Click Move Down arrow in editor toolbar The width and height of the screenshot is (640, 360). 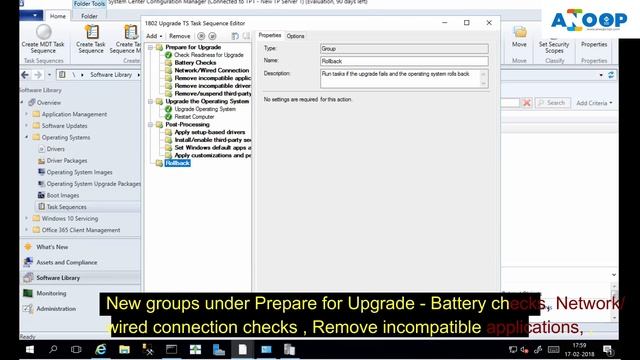(212, 36)
